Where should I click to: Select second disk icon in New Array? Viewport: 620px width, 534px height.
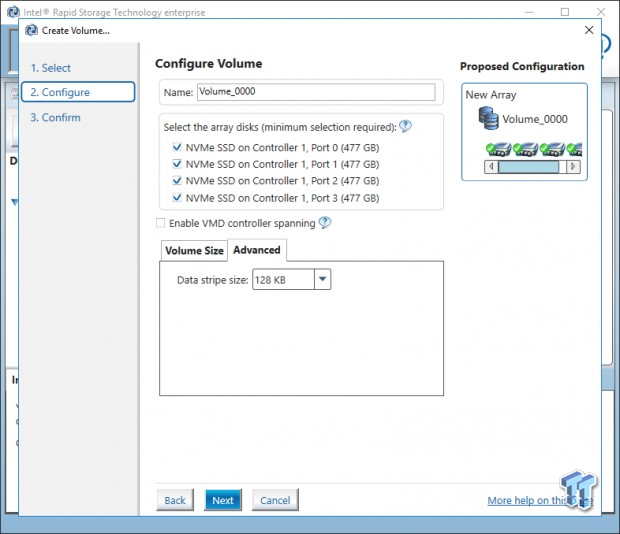525,149
